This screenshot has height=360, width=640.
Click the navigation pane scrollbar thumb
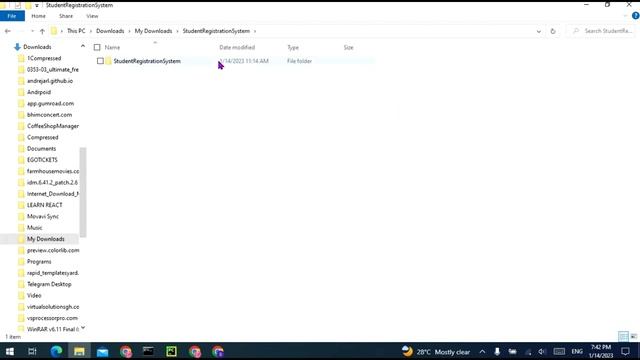[83, 192]
